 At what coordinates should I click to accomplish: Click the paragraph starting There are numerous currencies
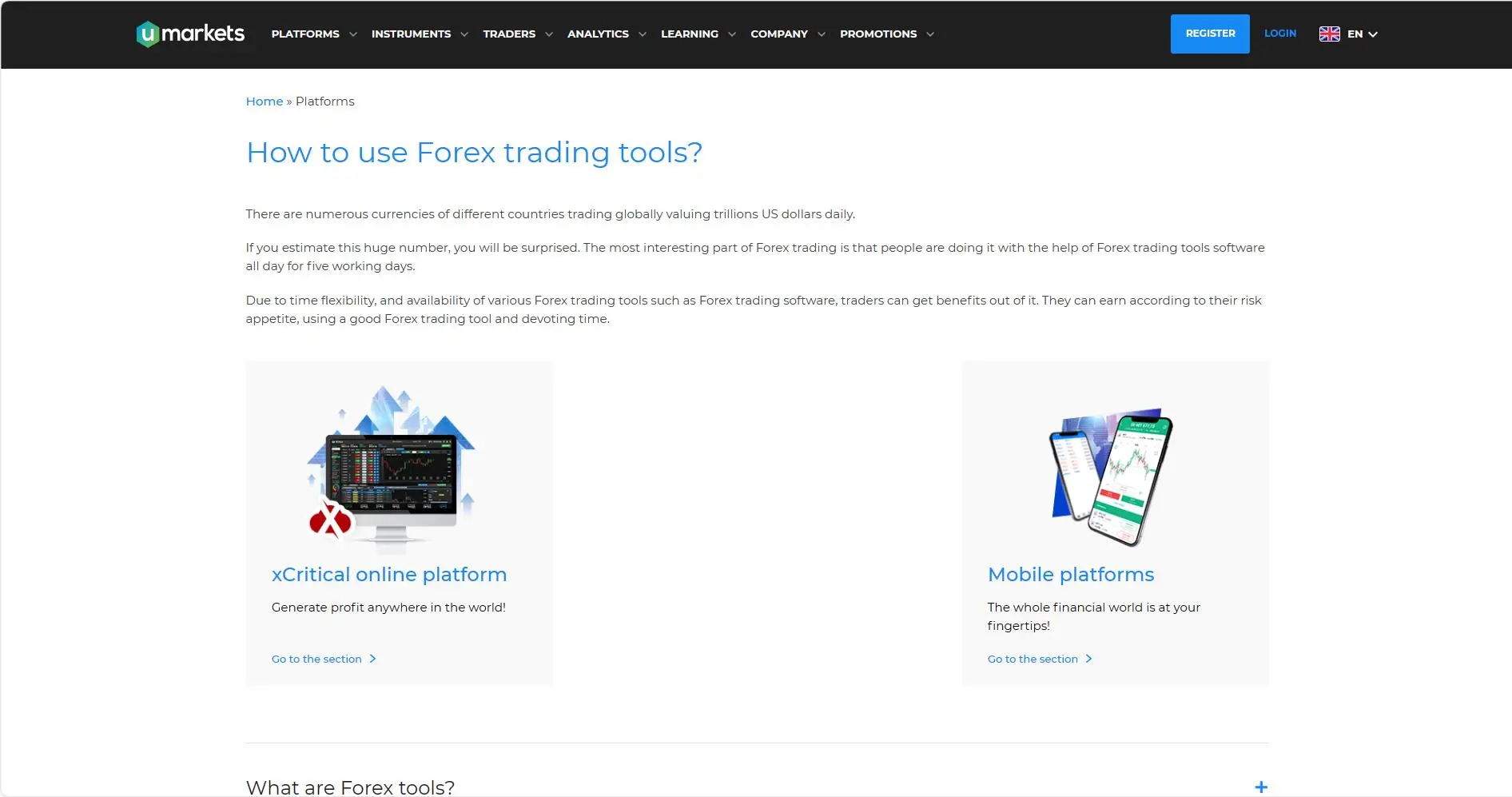point(550,213)
